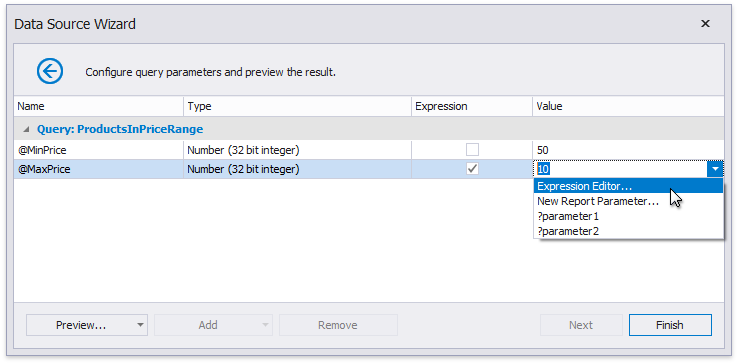The image size is (738, 364).
Task: Open the Preview button dropdown arrow
Action: (140, 325)
